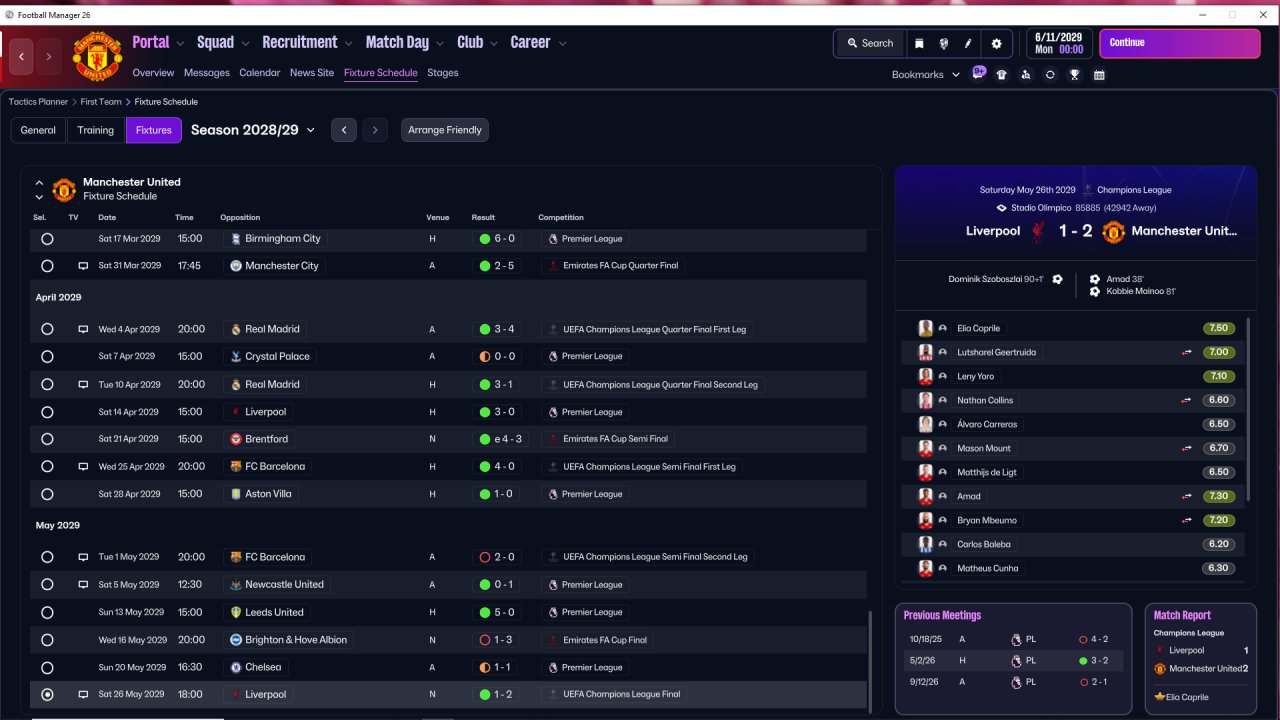Click the Liverpool crest in match summary
The width and height of the screenshot is (1280, 720).
click(1038, 231)
